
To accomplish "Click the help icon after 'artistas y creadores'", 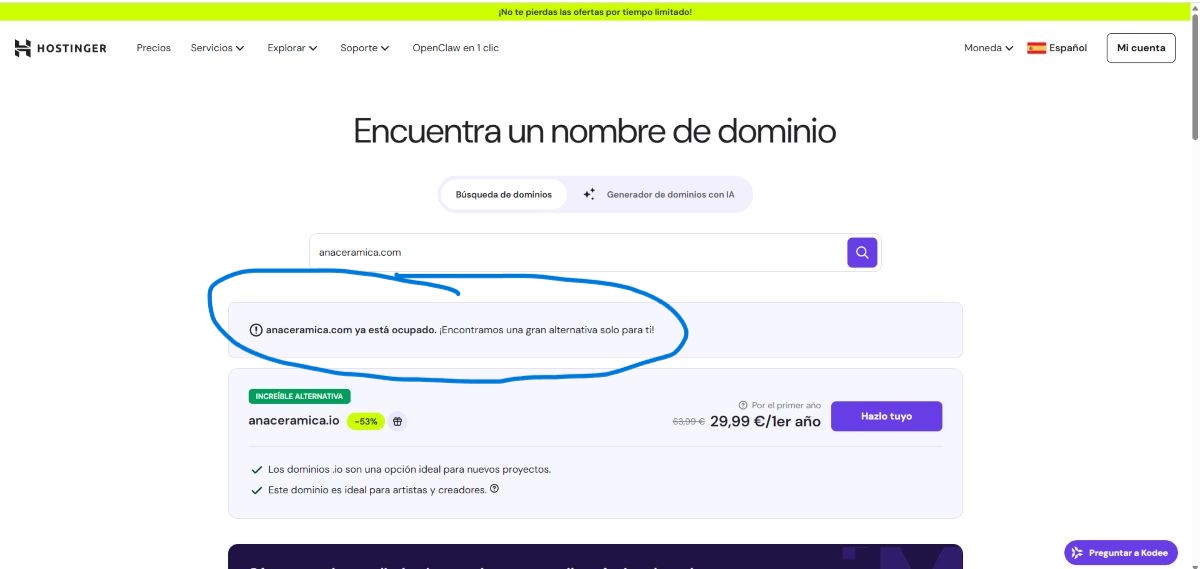I will [494, 489].
